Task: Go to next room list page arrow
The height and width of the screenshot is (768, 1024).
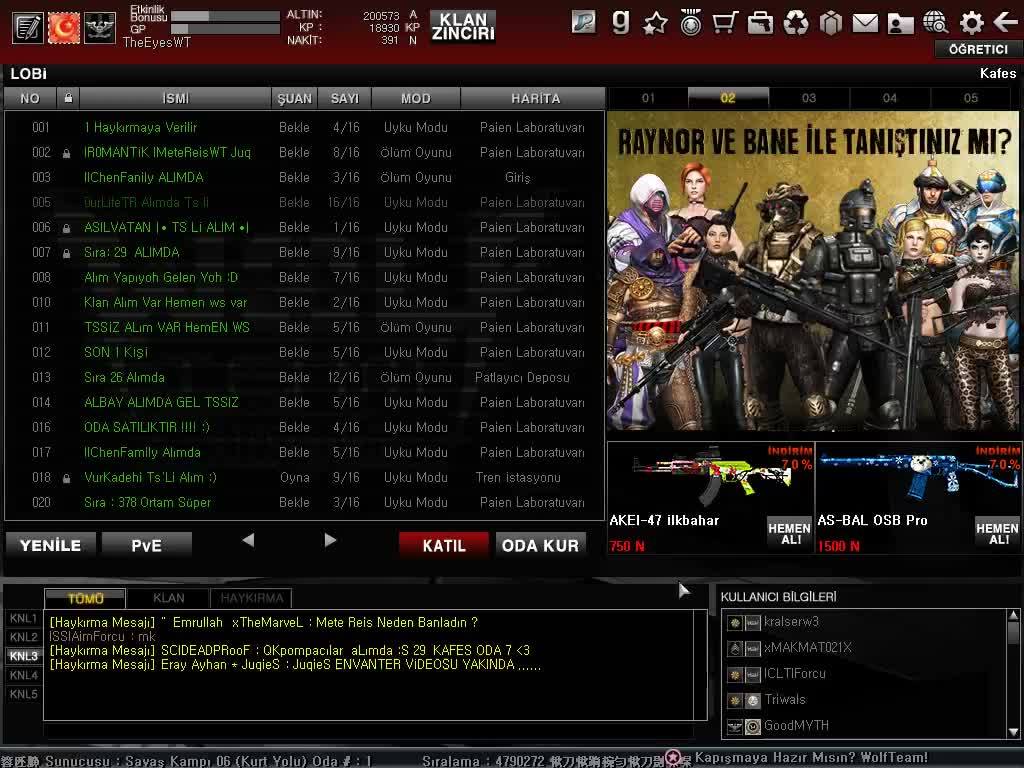Action: (330, 540)
